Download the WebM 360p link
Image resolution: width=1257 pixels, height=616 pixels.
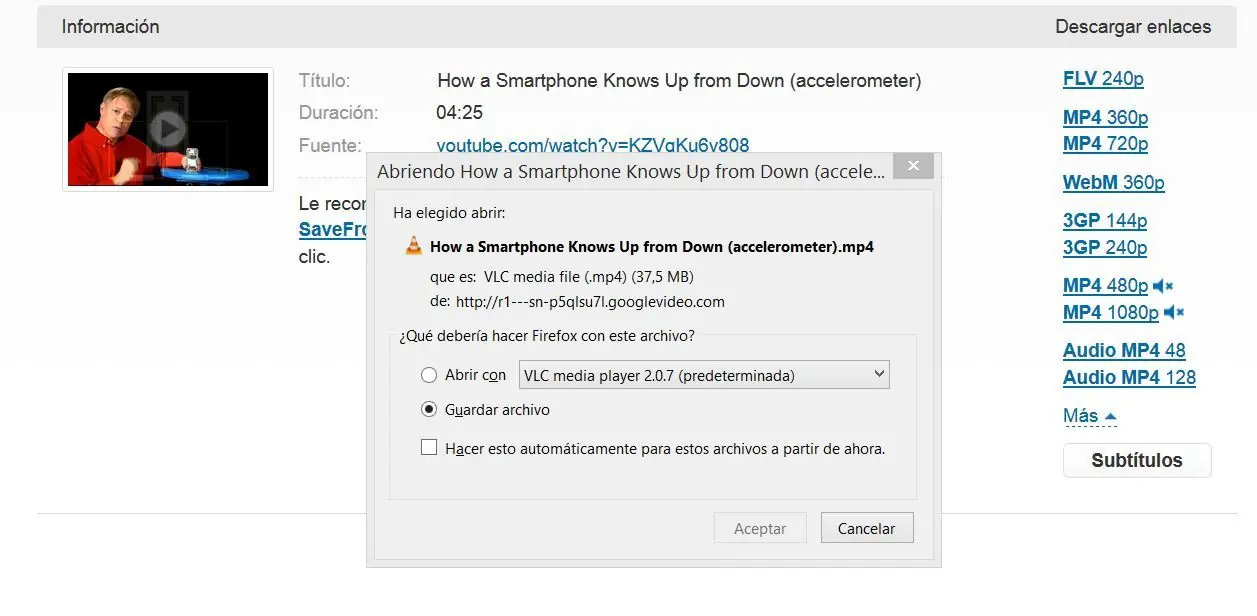tap(1114, 183)
